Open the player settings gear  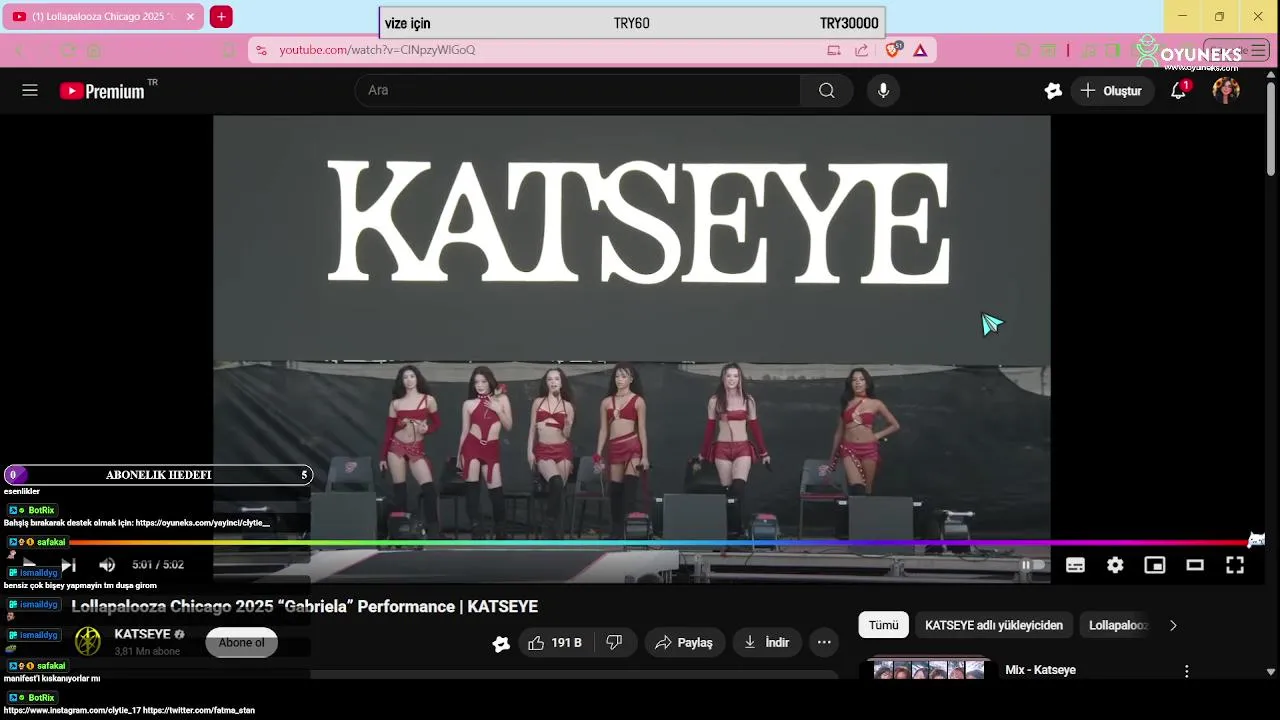click(1115, 565)
